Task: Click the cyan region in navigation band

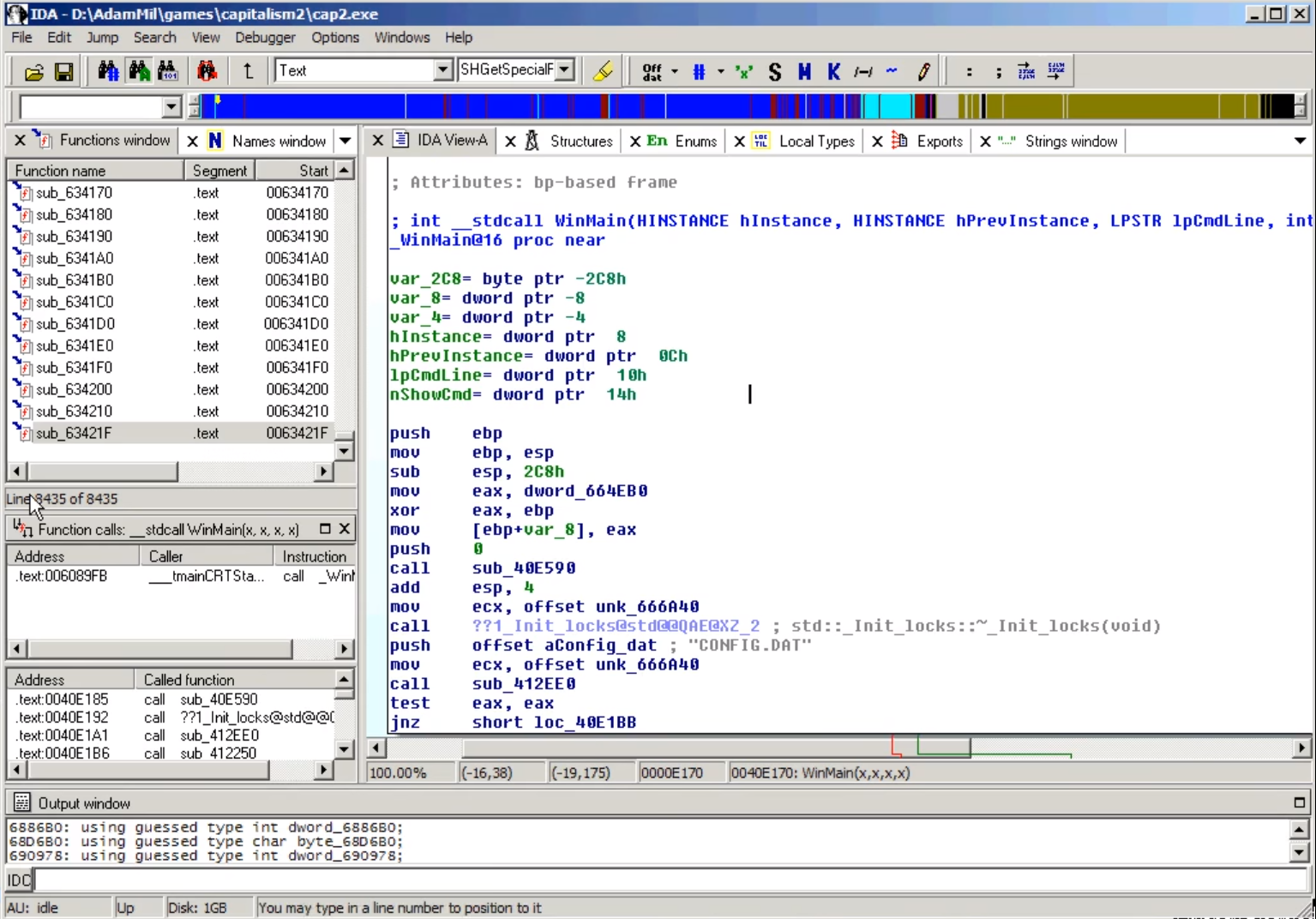Action: pos(888,107)
